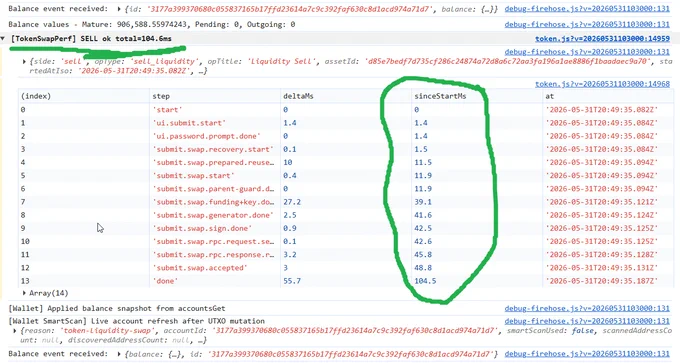Select the 'submit.swap.parent-guard.d…' step cell

tap(215, 189)
